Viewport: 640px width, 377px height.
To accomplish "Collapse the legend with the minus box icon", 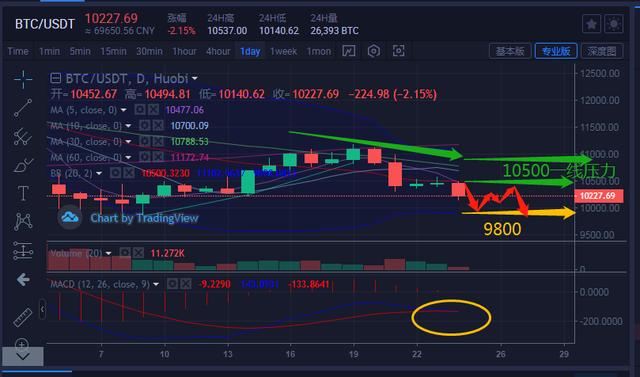I will coord(56,78).
